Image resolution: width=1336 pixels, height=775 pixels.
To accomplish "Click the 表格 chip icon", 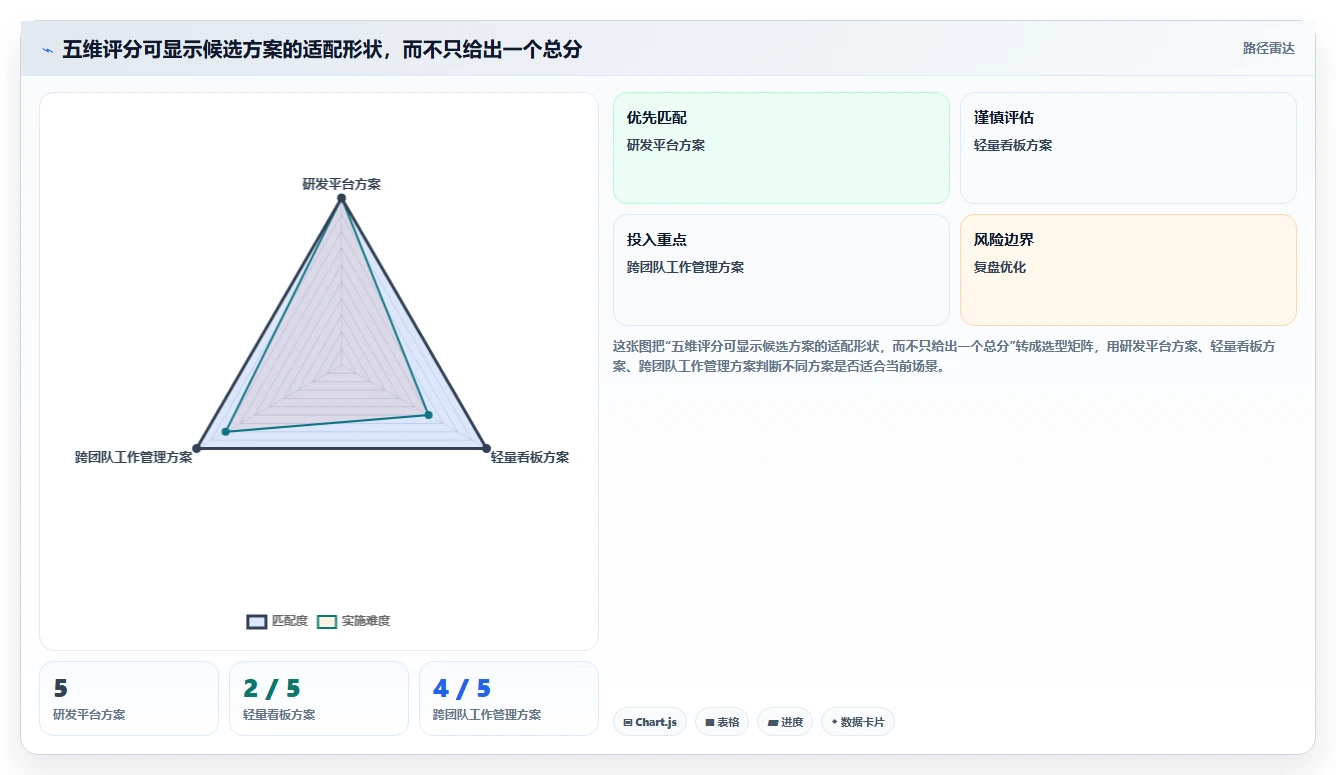I will pyautogui.click(x=709, y=722).
